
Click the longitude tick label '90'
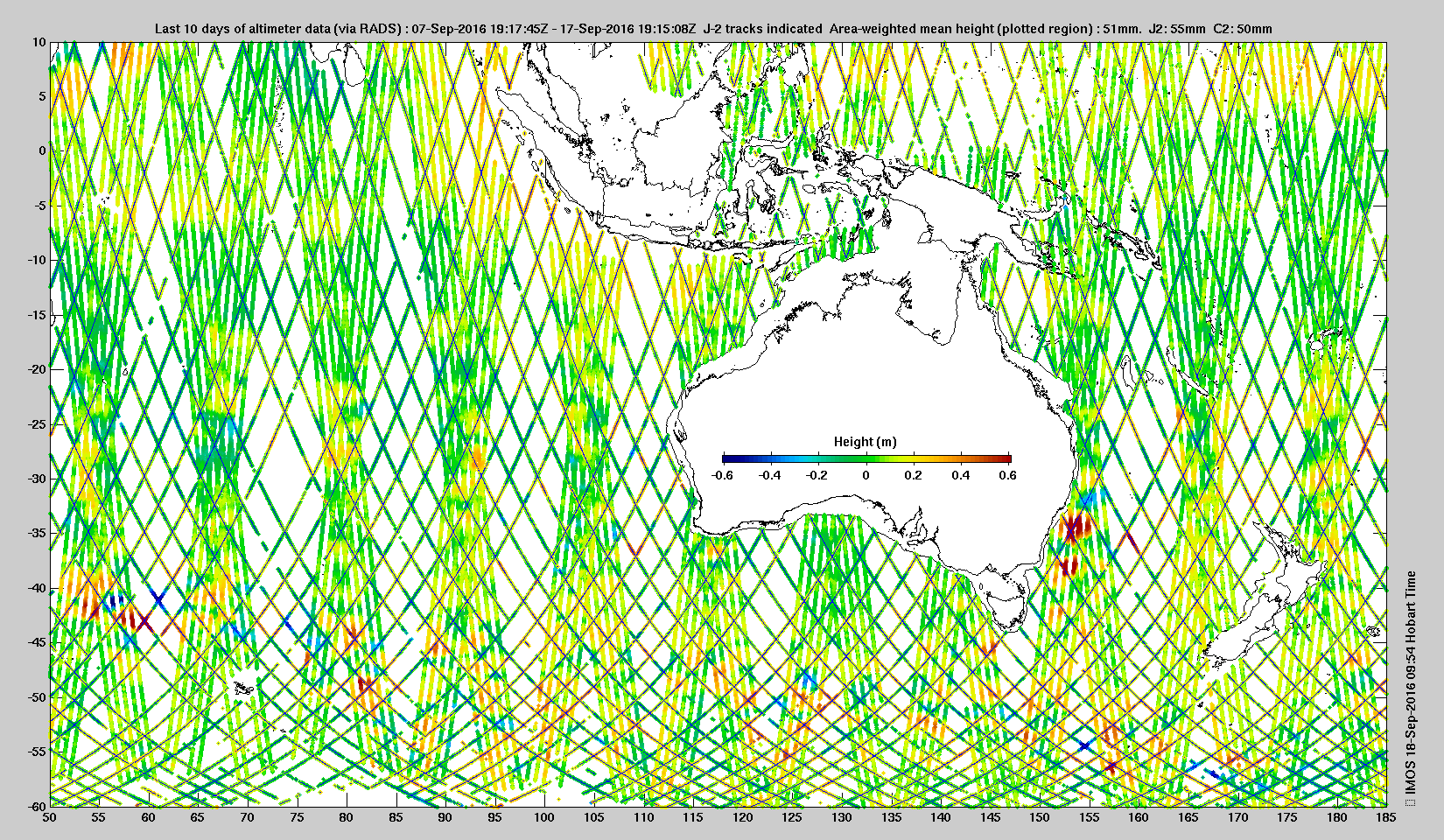pos(445,818)
